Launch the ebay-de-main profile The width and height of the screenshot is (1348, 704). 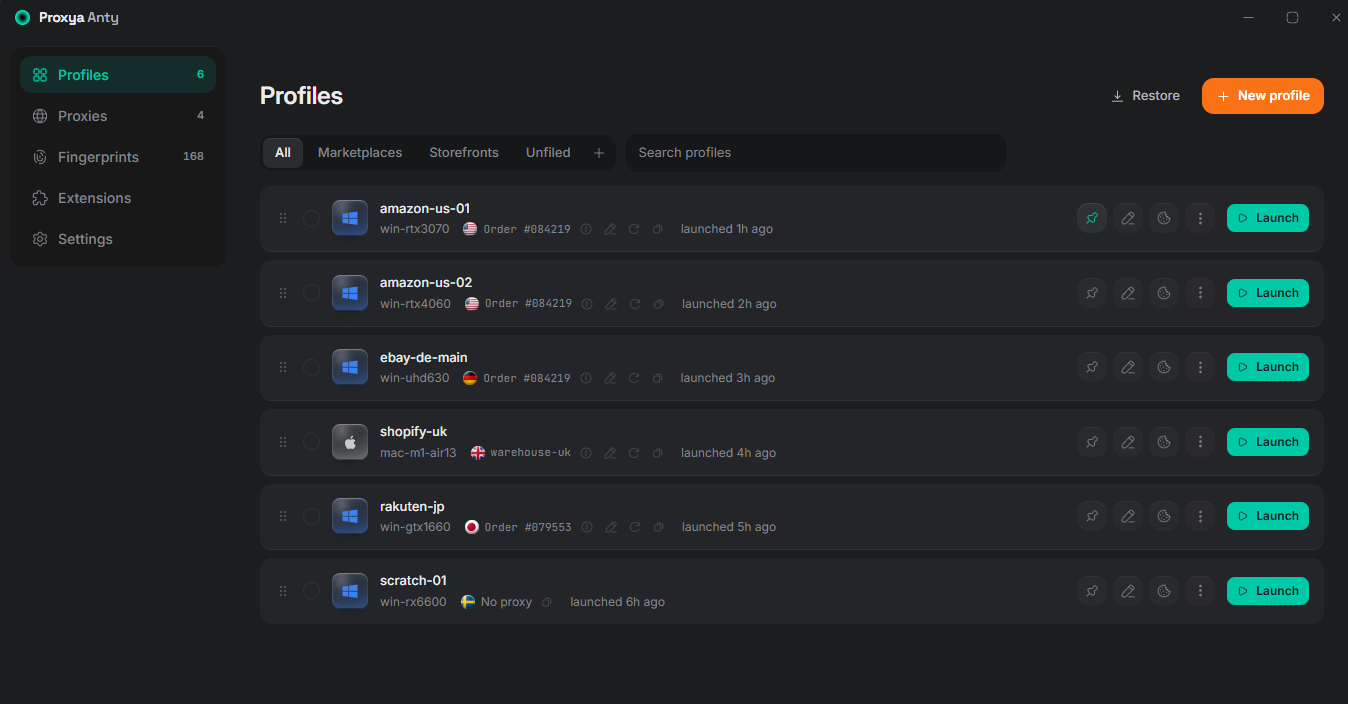pyautogui.click(x=1268, y=367)
